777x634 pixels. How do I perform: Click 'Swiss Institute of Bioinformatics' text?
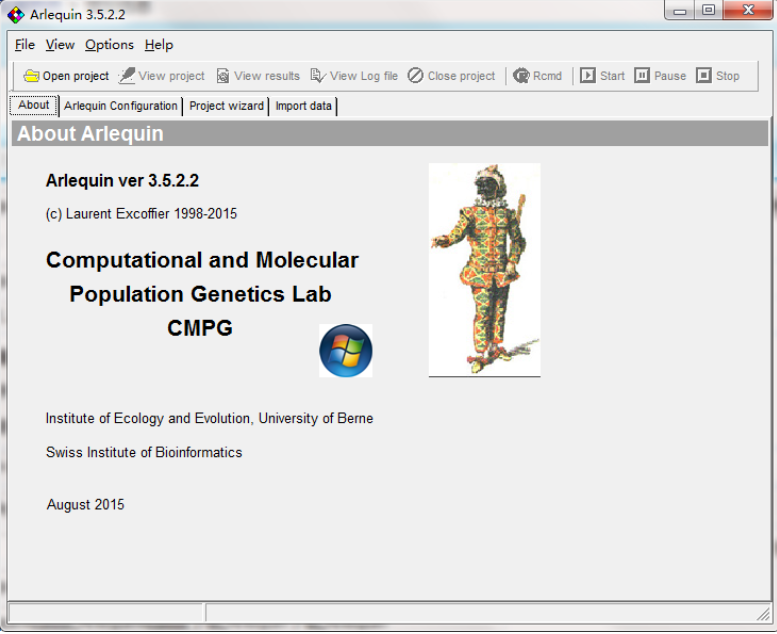pos(144,452)
